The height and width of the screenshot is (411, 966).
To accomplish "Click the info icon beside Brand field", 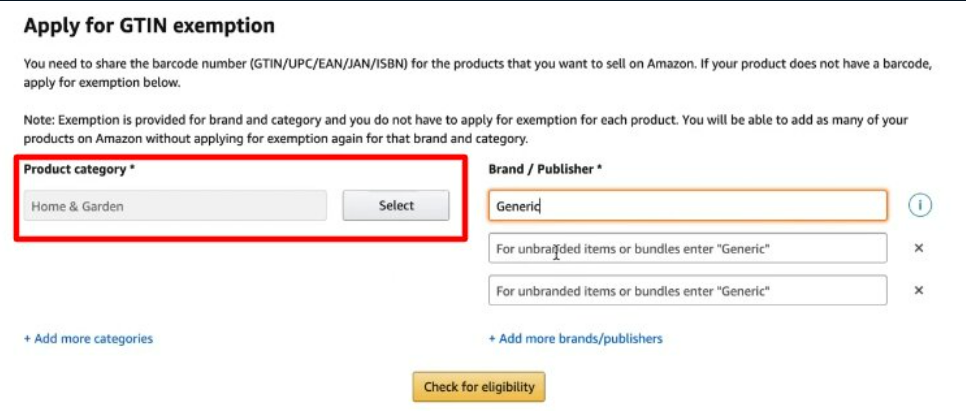I will 920,205.
